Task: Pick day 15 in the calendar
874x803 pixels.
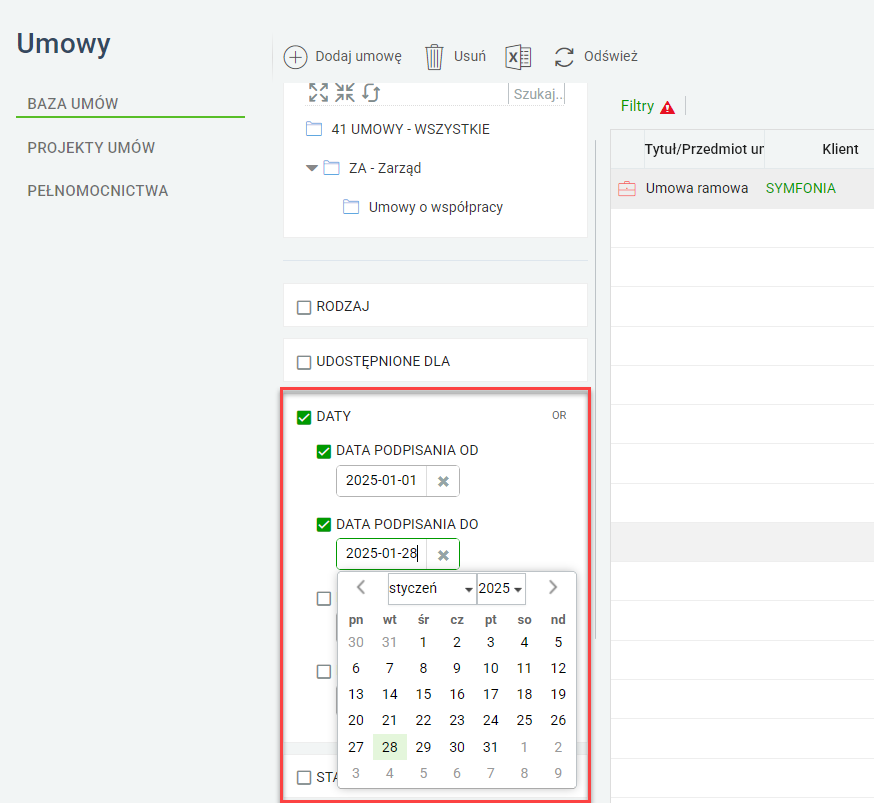Action: click(423, 694)
